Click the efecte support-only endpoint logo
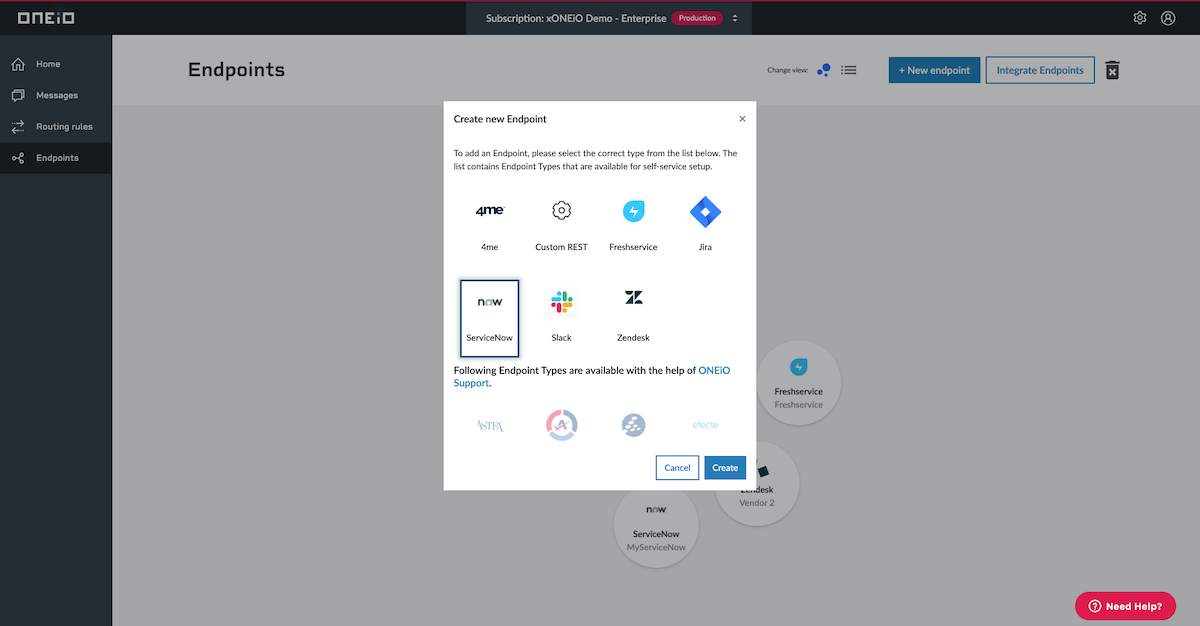The image size is (1200, 626). pos(705,425)
